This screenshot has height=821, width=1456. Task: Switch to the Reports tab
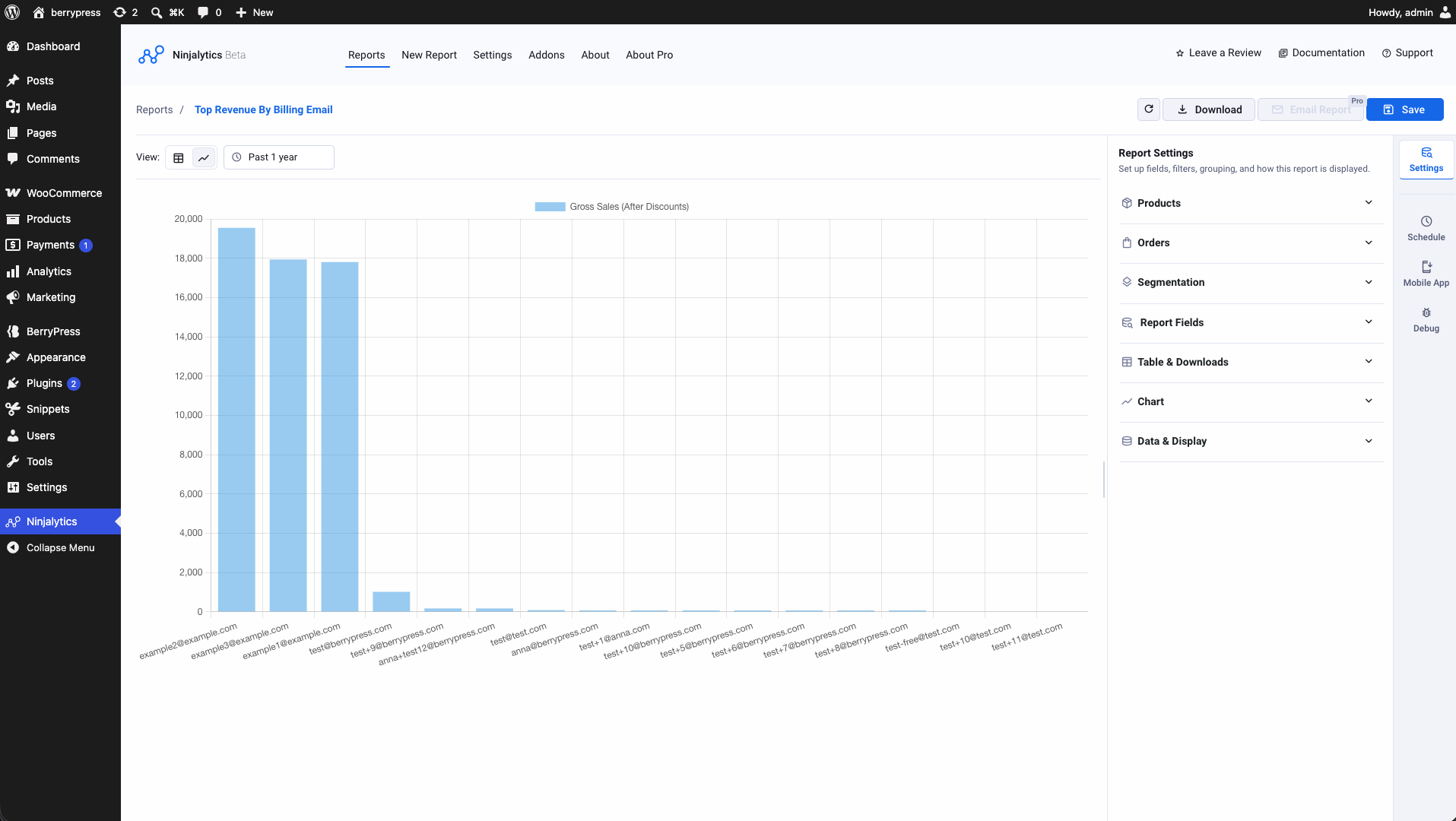click(x=366, y=55)
